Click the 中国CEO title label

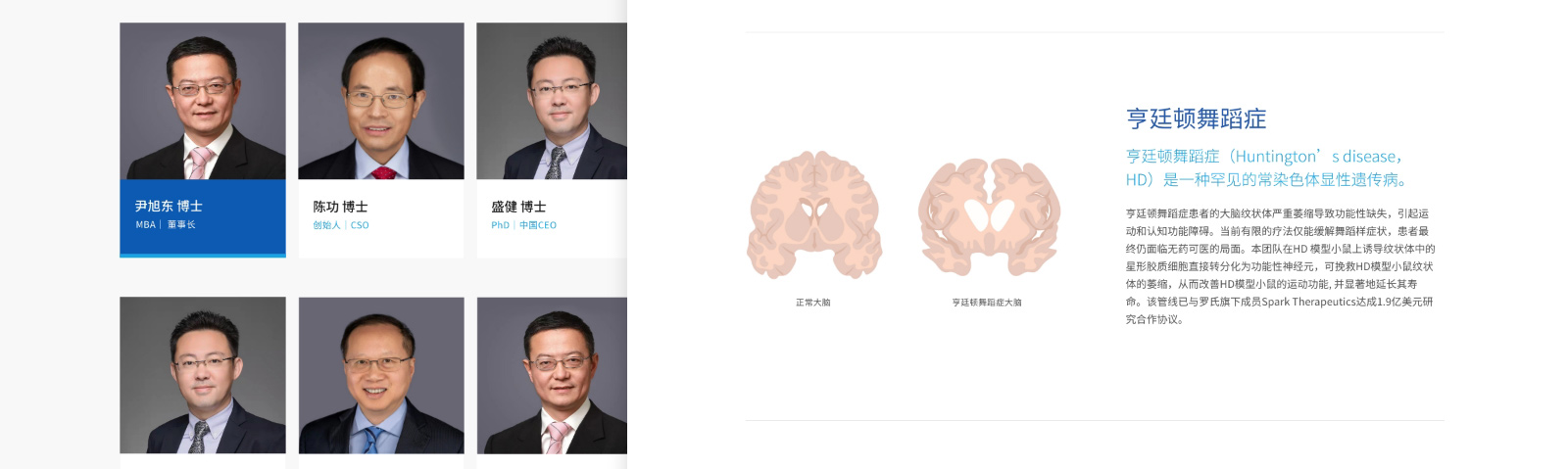(x=538, y=225)
